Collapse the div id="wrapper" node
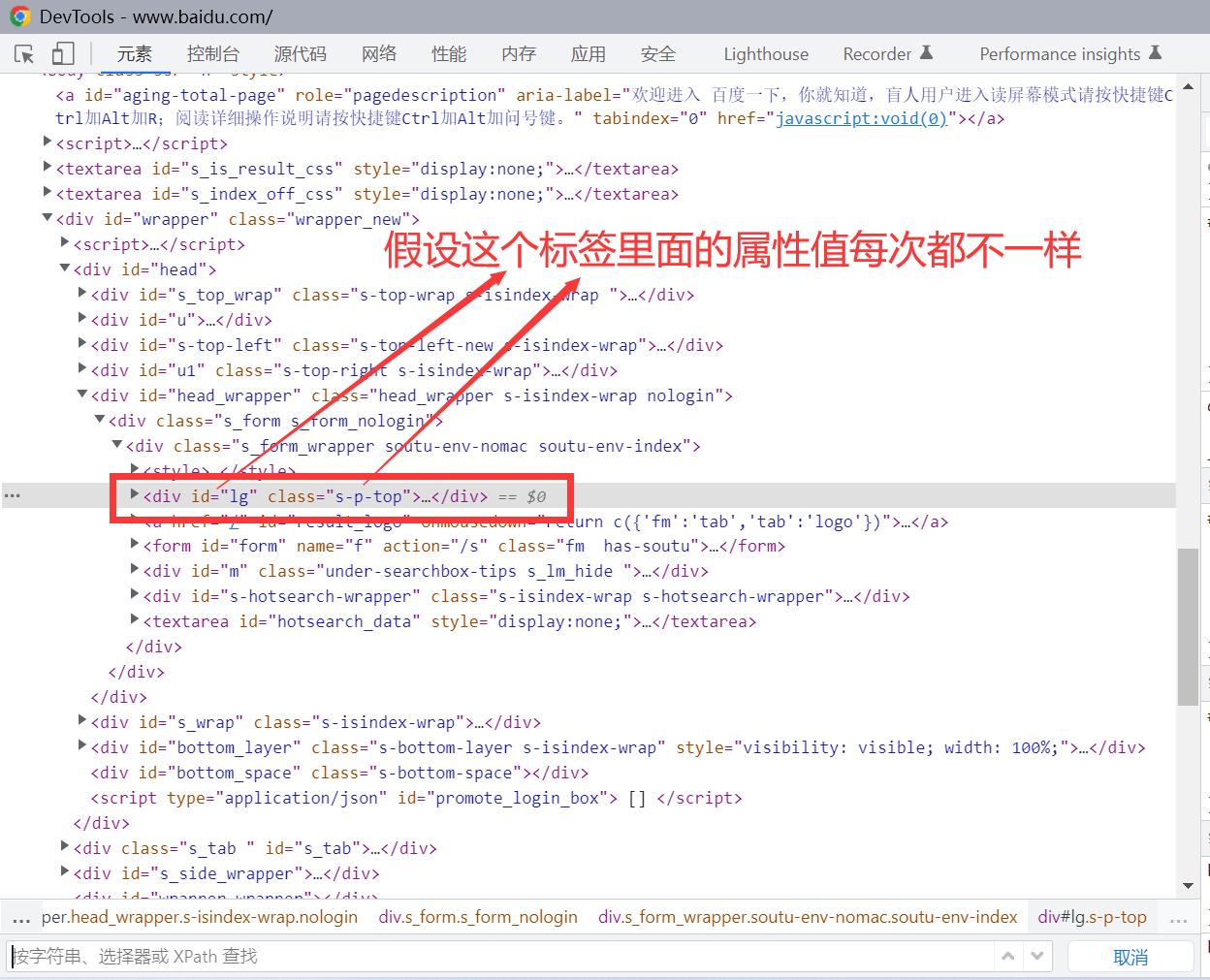The width and height of the screenshot is (1210, 980). [48, 218]
